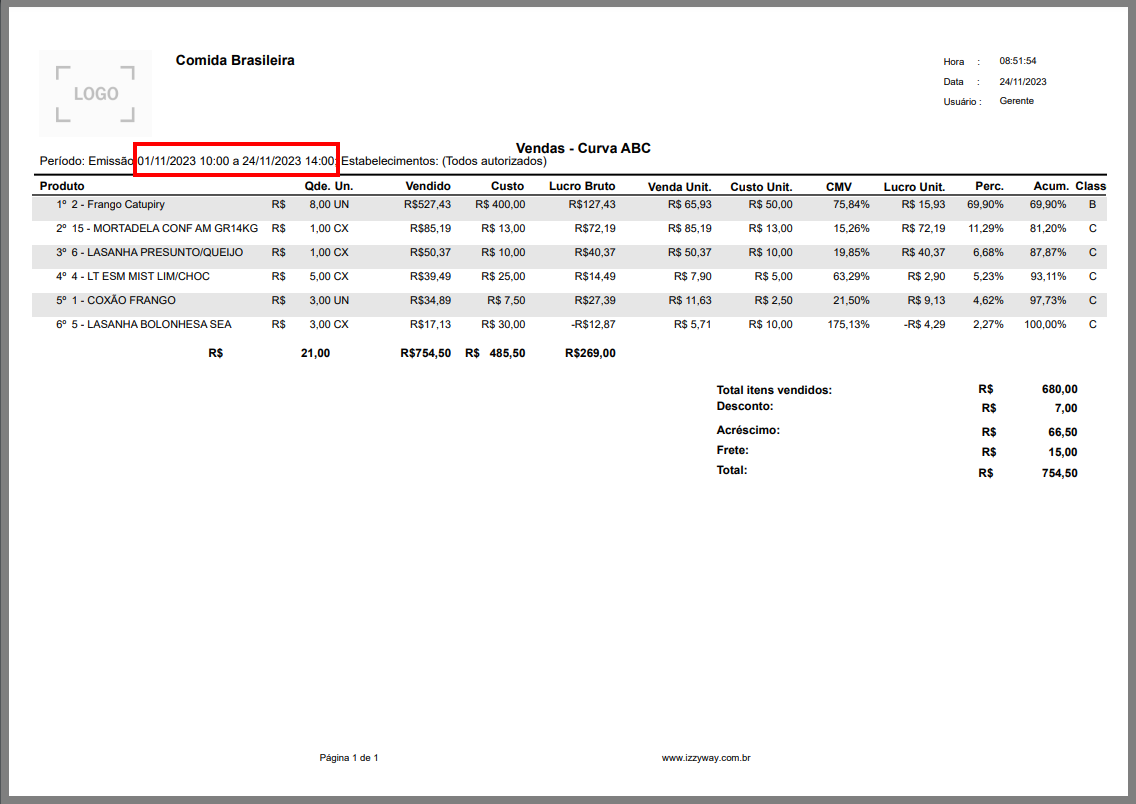The image size is (1136, 804).
Task: Click CMV value 19,85%
Action: pos(851,253)
